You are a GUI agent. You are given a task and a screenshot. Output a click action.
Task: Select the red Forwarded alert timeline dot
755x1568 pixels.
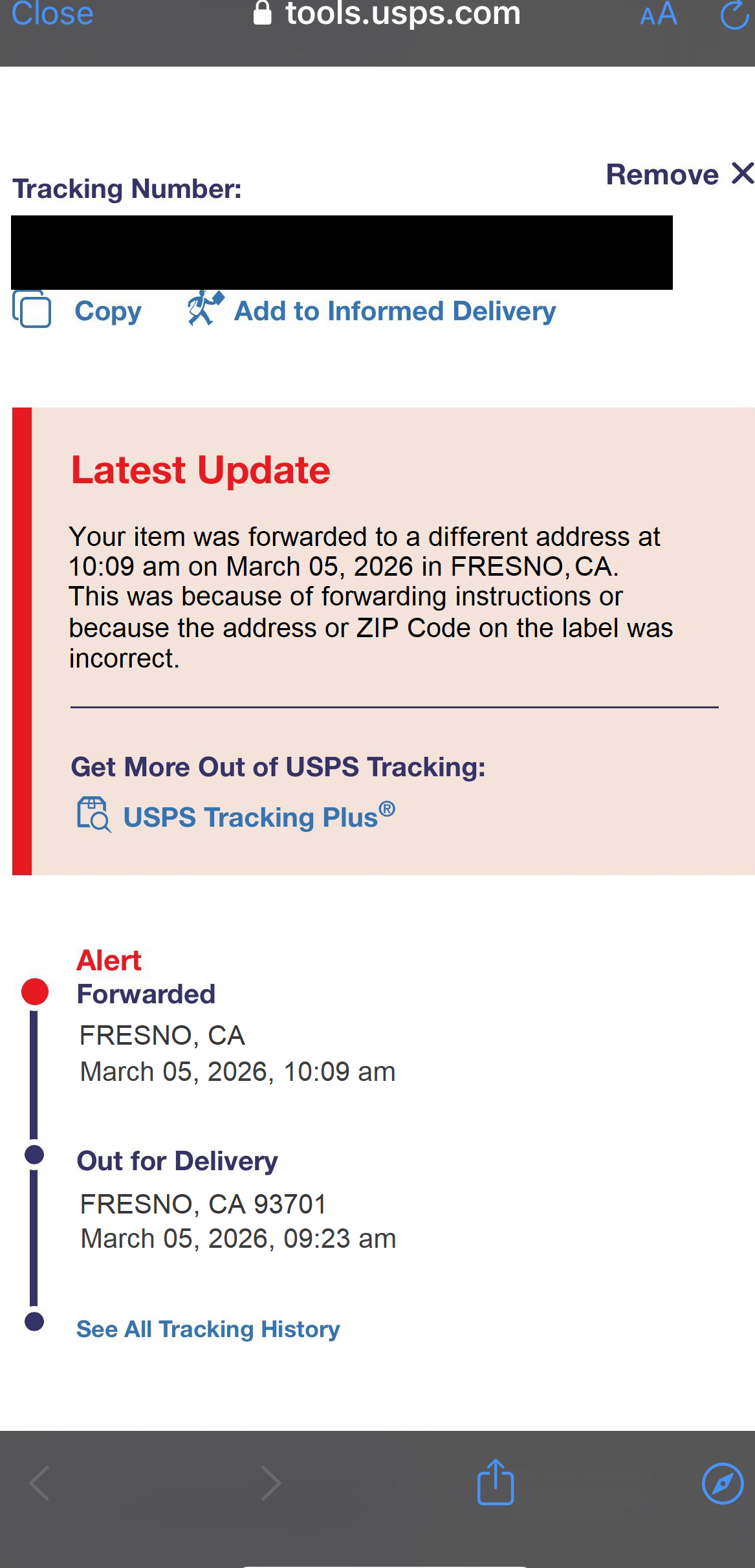35,992
